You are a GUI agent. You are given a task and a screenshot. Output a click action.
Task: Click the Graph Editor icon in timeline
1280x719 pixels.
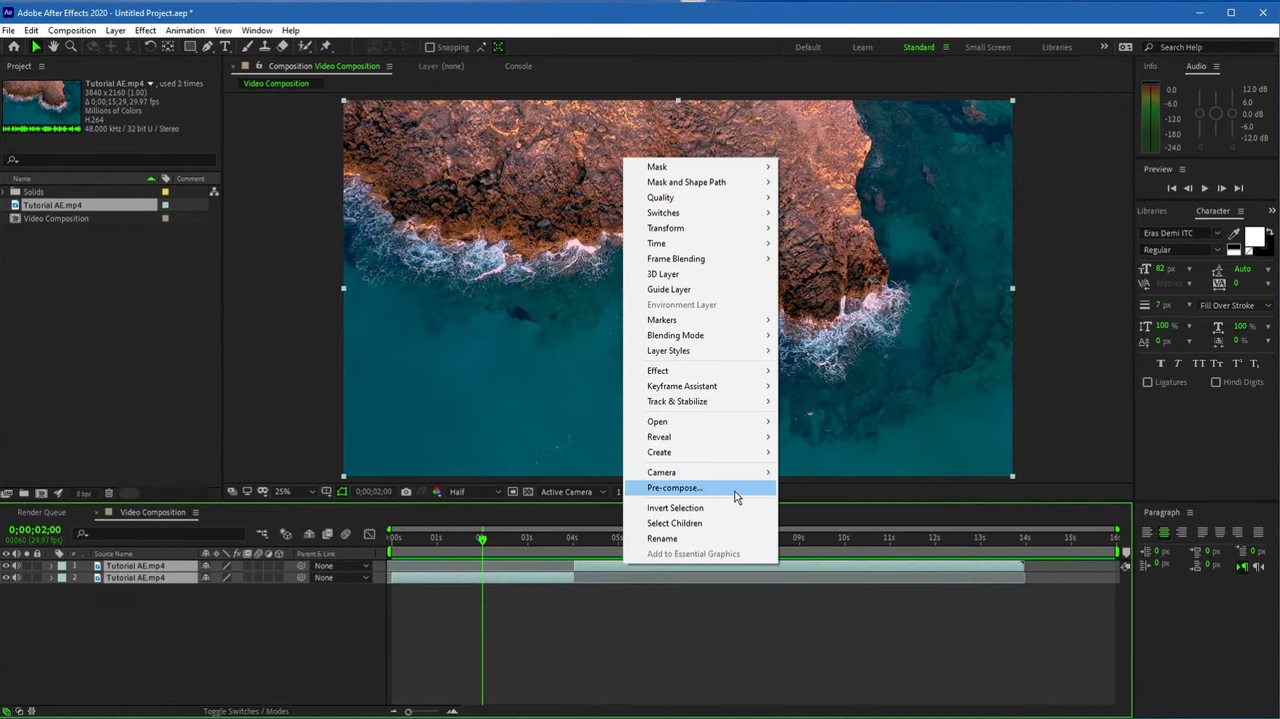click(370, 534)
